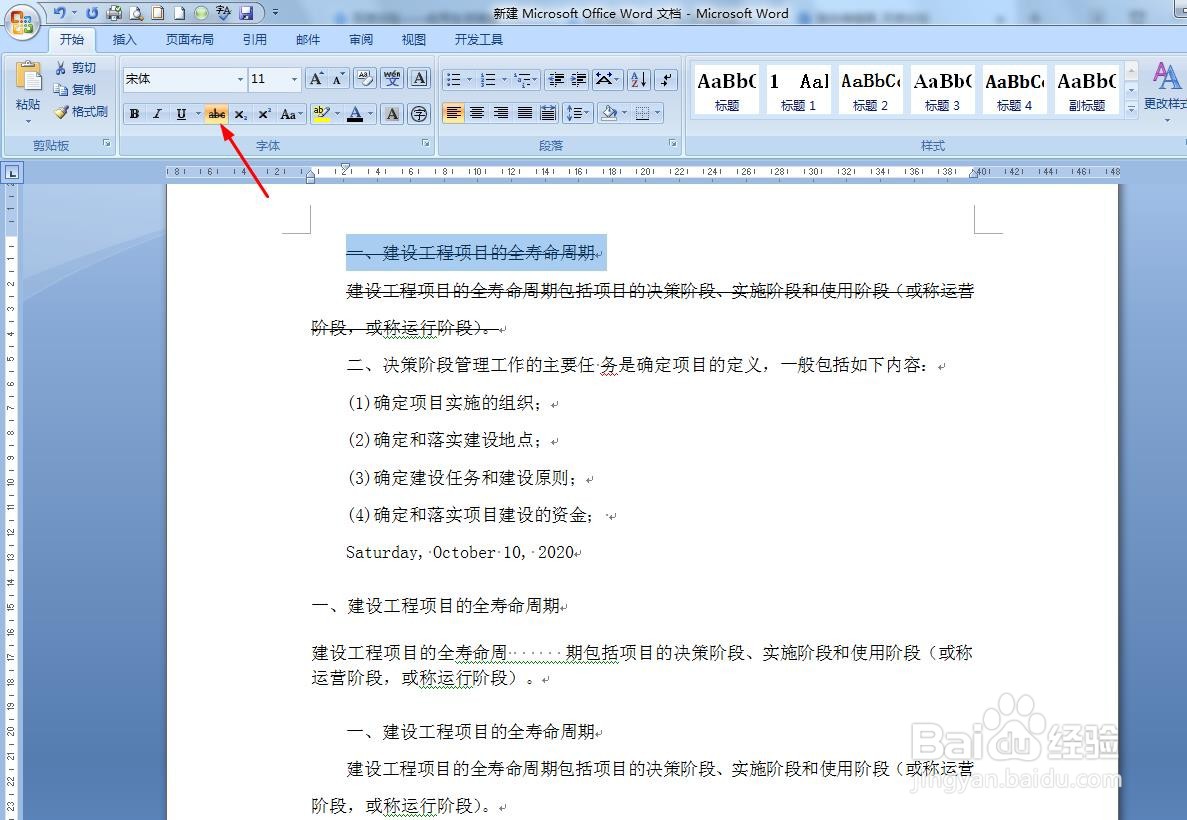1187x820 pixels.
Task: Open the 页面布局 ribbon tab
Action: (190, 40)
